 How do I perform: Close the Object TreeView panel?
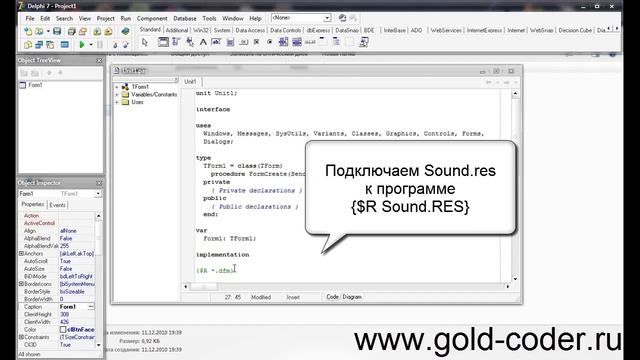point(99,60)
